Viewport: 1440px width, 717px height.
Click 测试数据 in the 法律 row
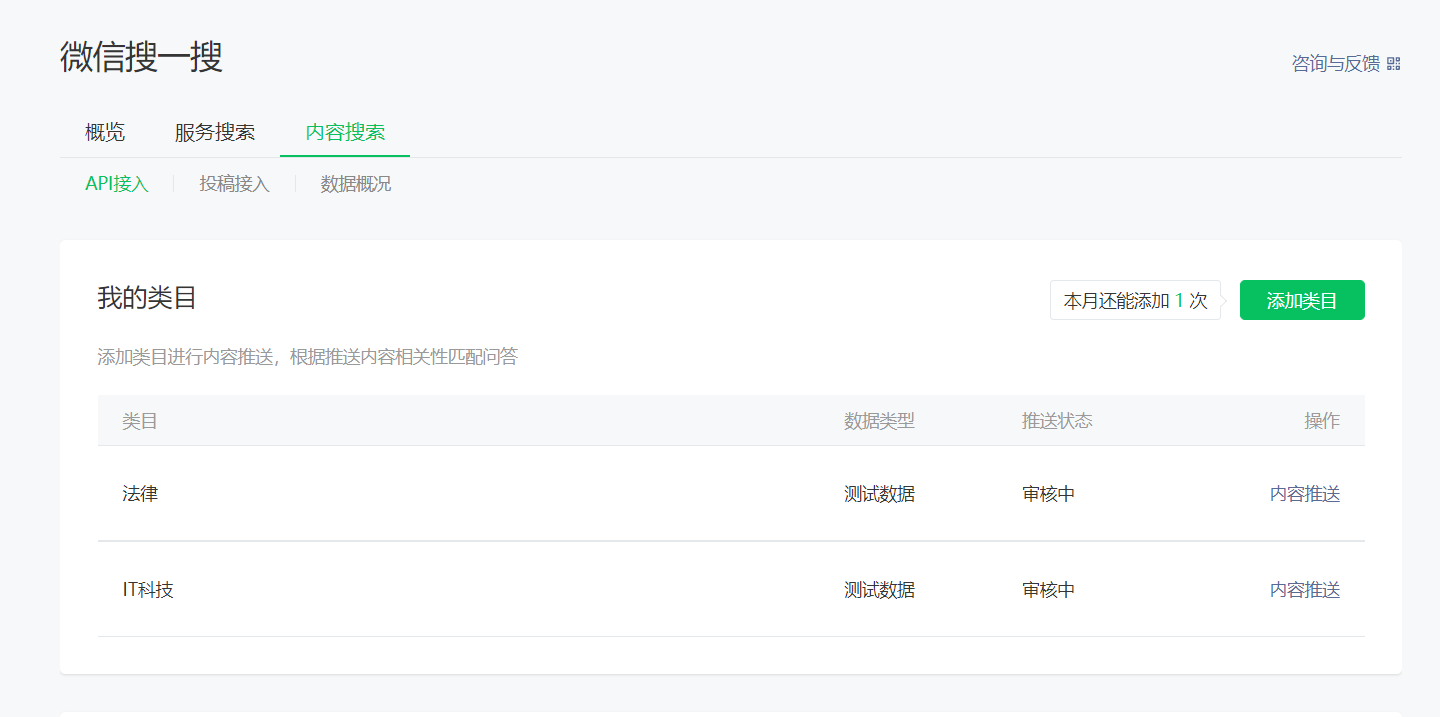pyautogui.click(x=879, y=493)
